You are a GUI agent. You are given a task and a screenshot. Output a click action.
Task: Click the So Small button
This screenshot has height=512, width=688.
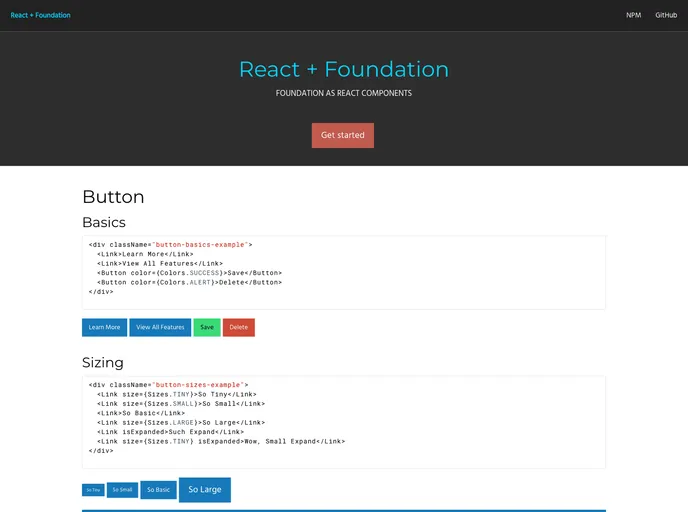[x=122, y=490]
